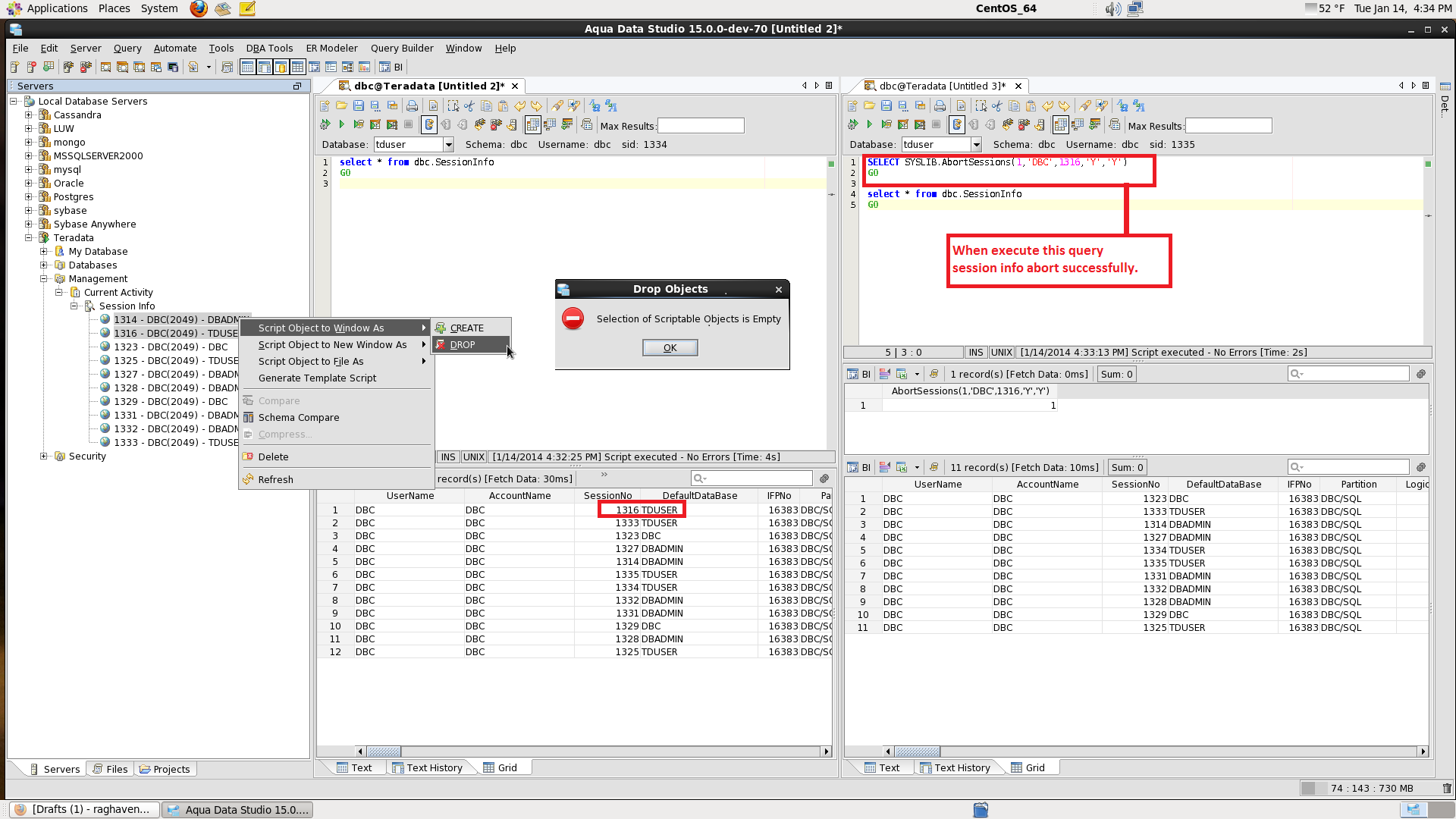
Task: Click the Firefox launcher in top panel
Action: point(199,8)
